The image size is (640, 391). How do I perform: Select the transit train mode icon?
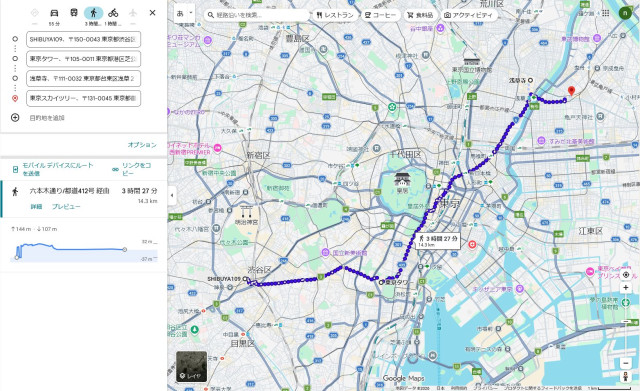(74, 13)
